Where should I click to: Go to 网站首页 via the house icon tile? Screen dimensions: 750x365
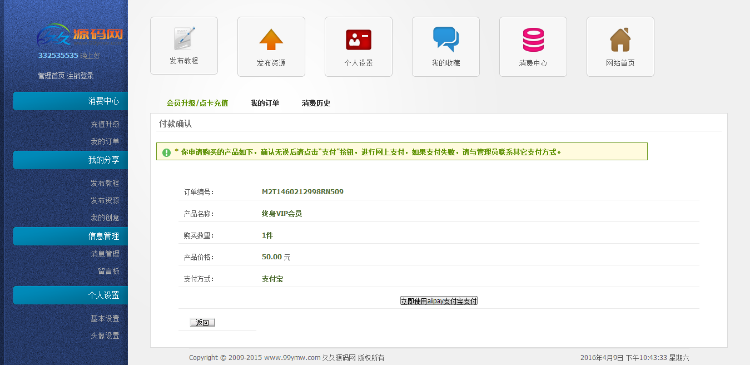click(620, 46)
